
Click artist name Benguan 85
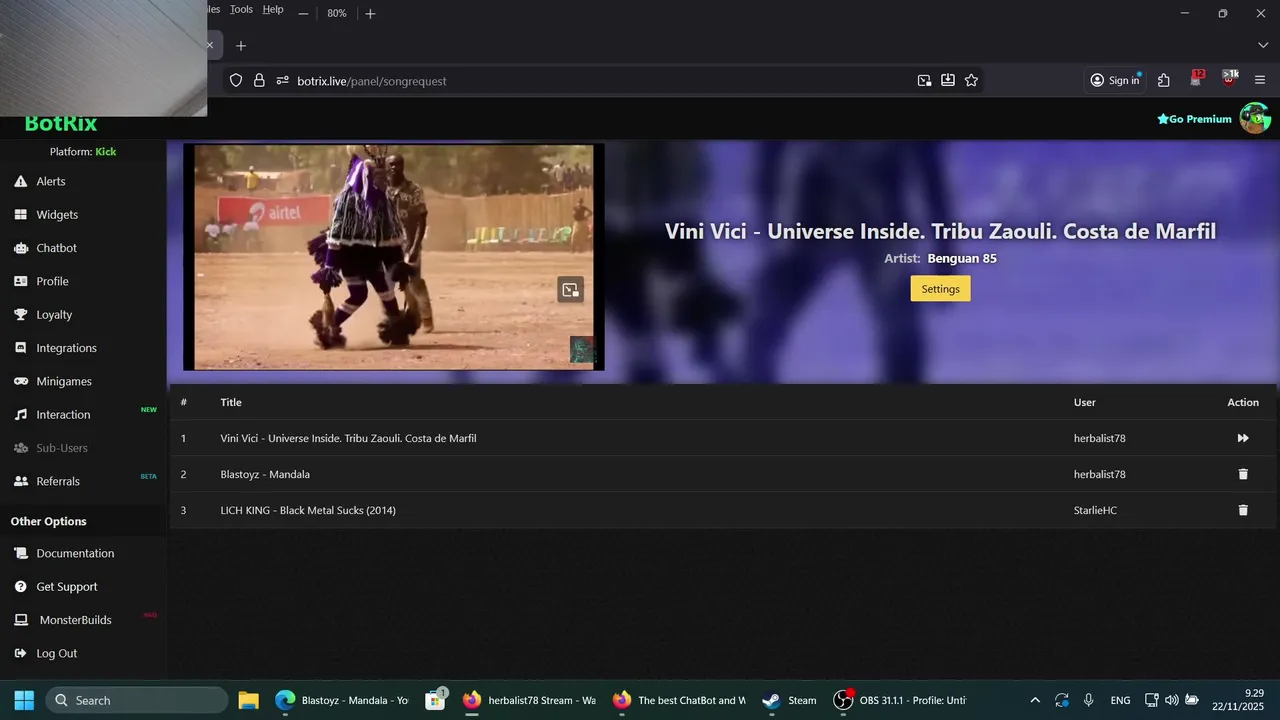click(962, 258)
